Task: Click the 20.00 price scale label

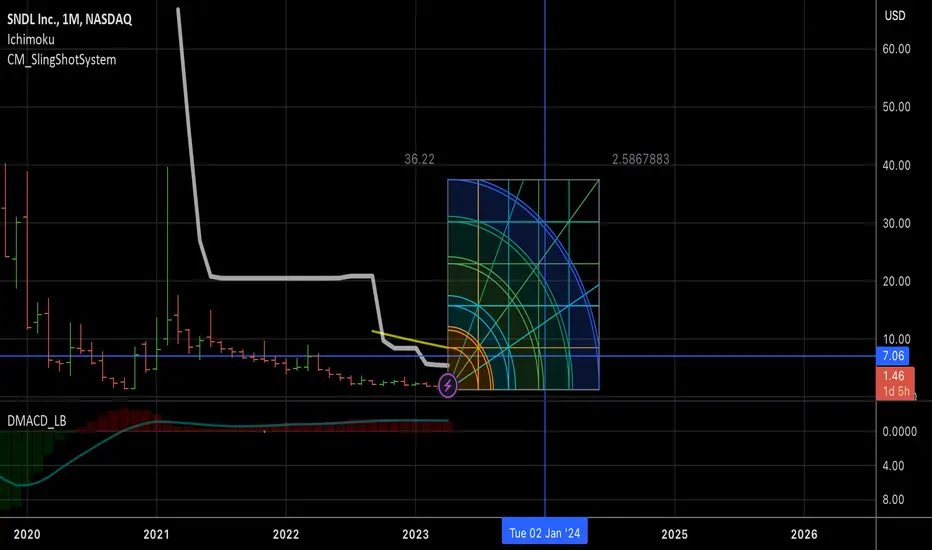Action: tap(896, 281)
